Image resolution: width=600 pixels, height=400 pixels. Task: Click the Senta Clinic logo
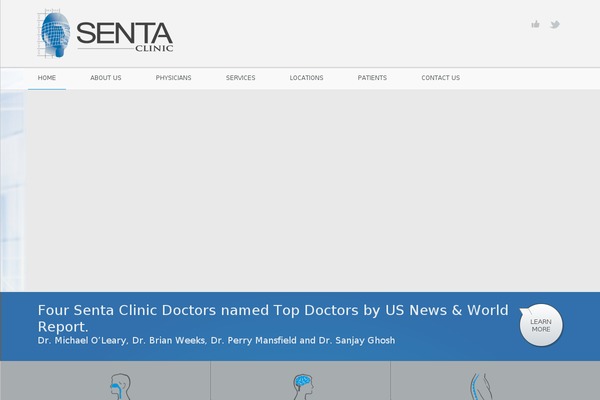tap(105, 34)
